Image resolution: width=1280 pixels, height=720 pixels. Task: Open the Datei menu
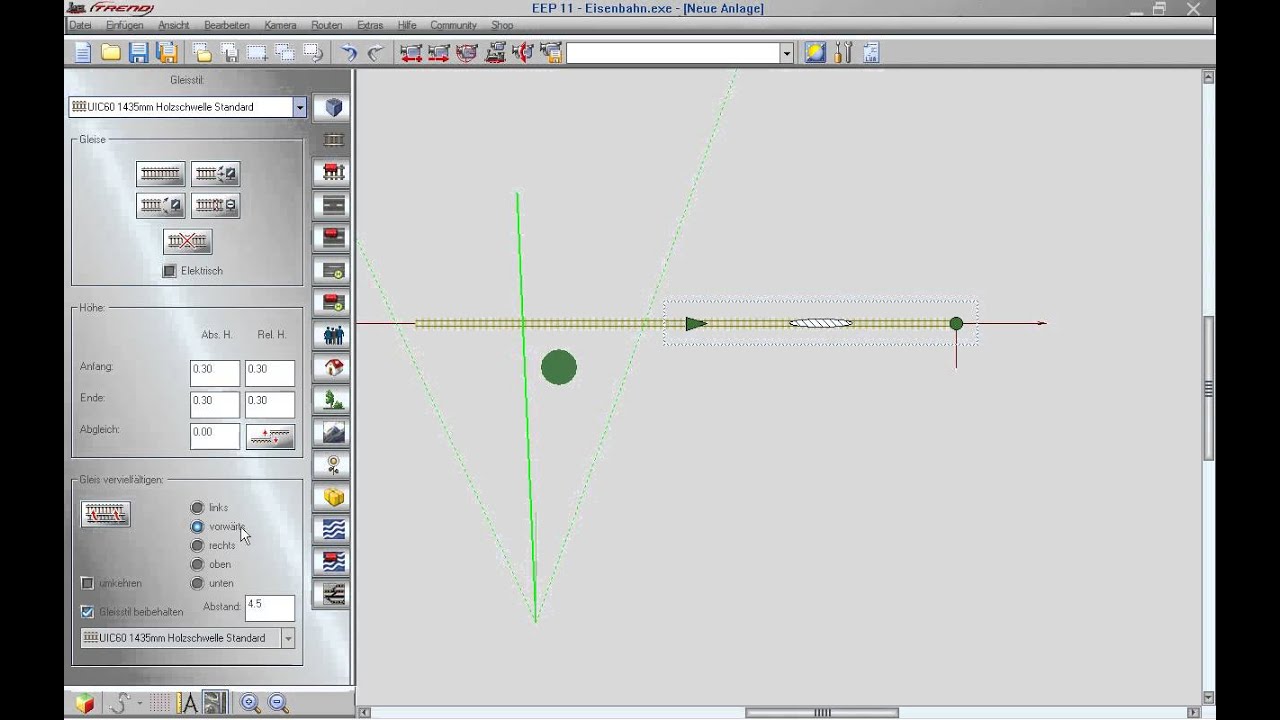pos(80,25)
